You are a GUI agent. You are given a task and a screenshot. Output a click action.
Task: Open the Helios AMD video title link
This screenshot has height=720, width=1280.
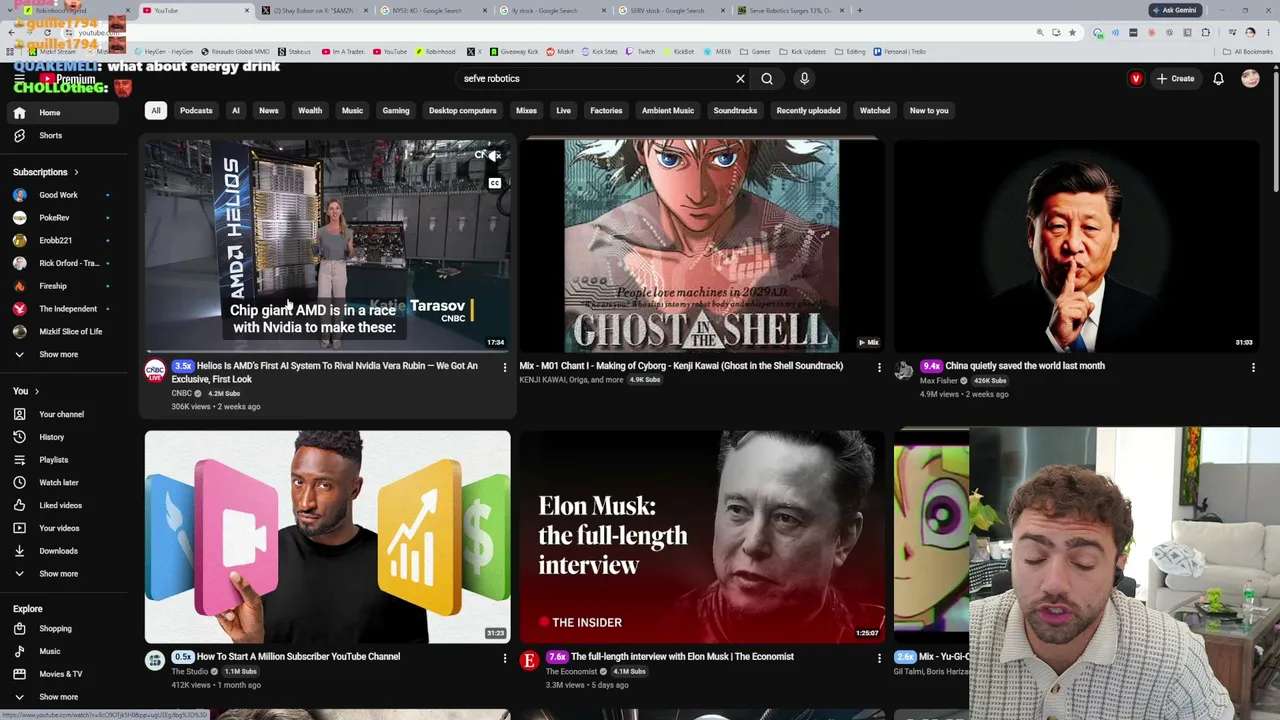(325, 372)
